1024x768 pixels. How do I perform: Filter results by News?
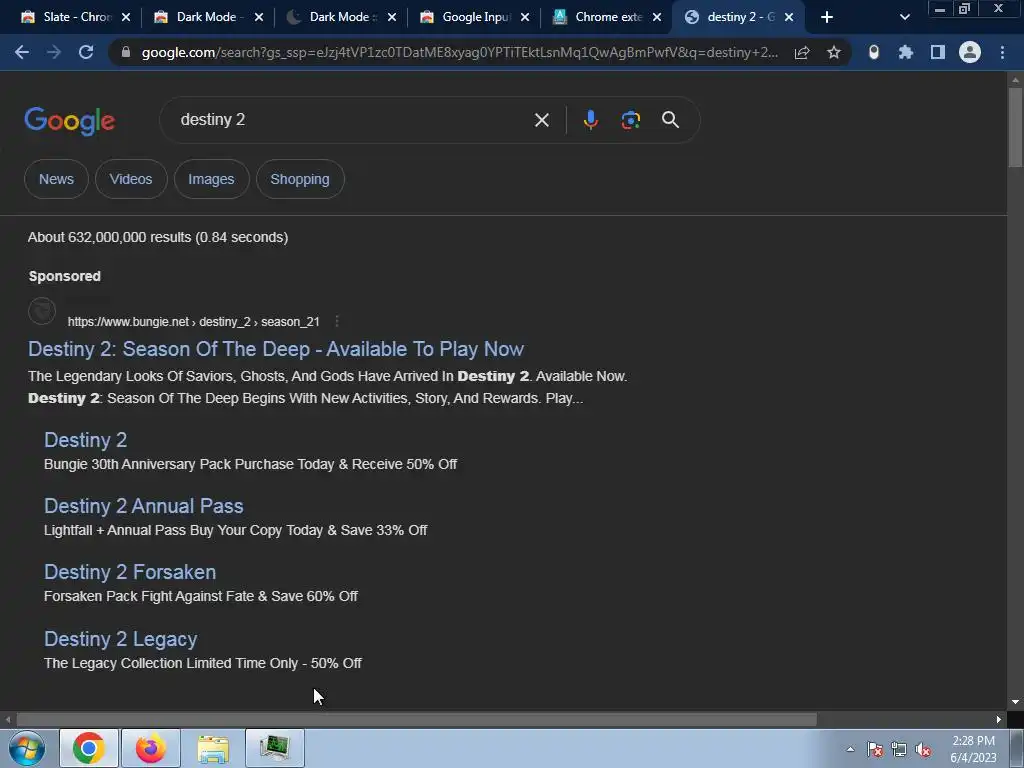tap(56, 179)
